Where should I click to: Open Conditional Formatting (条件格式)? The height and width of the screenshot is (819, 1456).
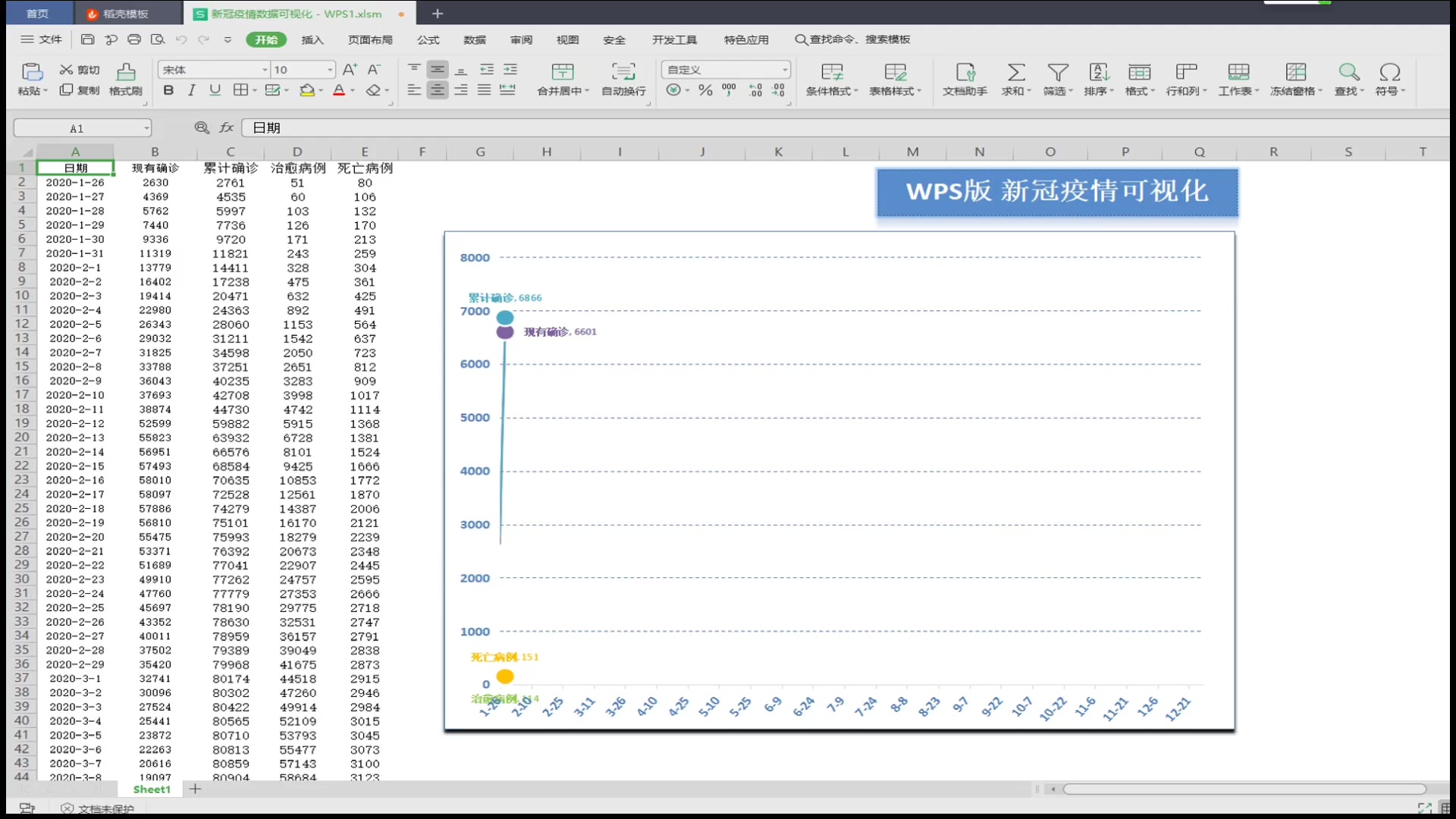click(832, 79)
